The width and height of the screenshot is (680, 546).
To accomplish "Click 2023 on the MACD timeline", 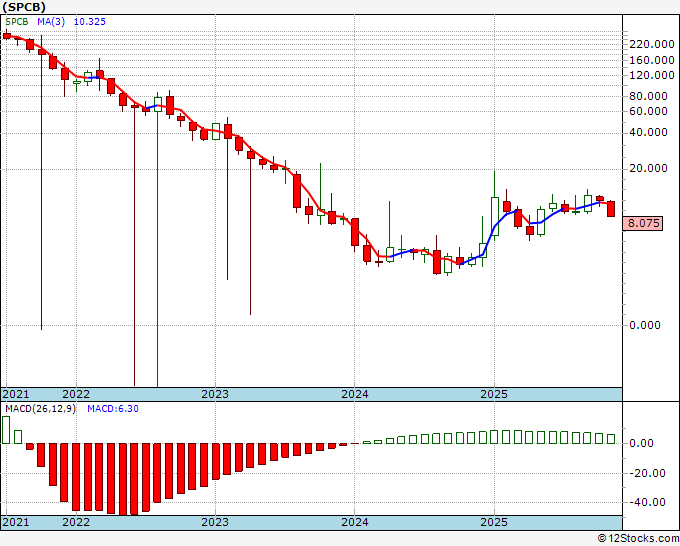I will tap(215, 522).
